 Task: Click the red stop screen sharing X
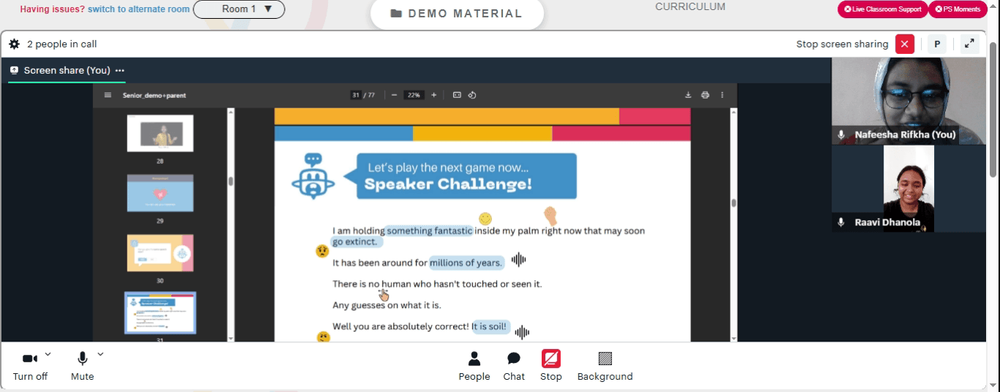tap(904, 44)
